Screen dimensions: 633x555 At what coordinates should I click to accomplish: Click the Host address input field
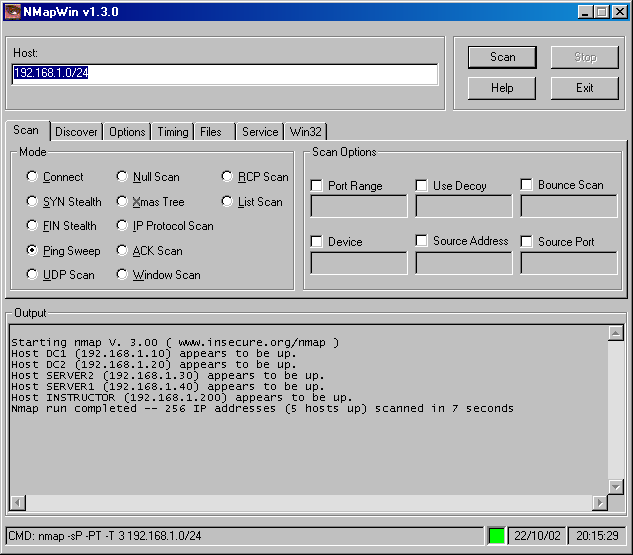pos(225,74)
